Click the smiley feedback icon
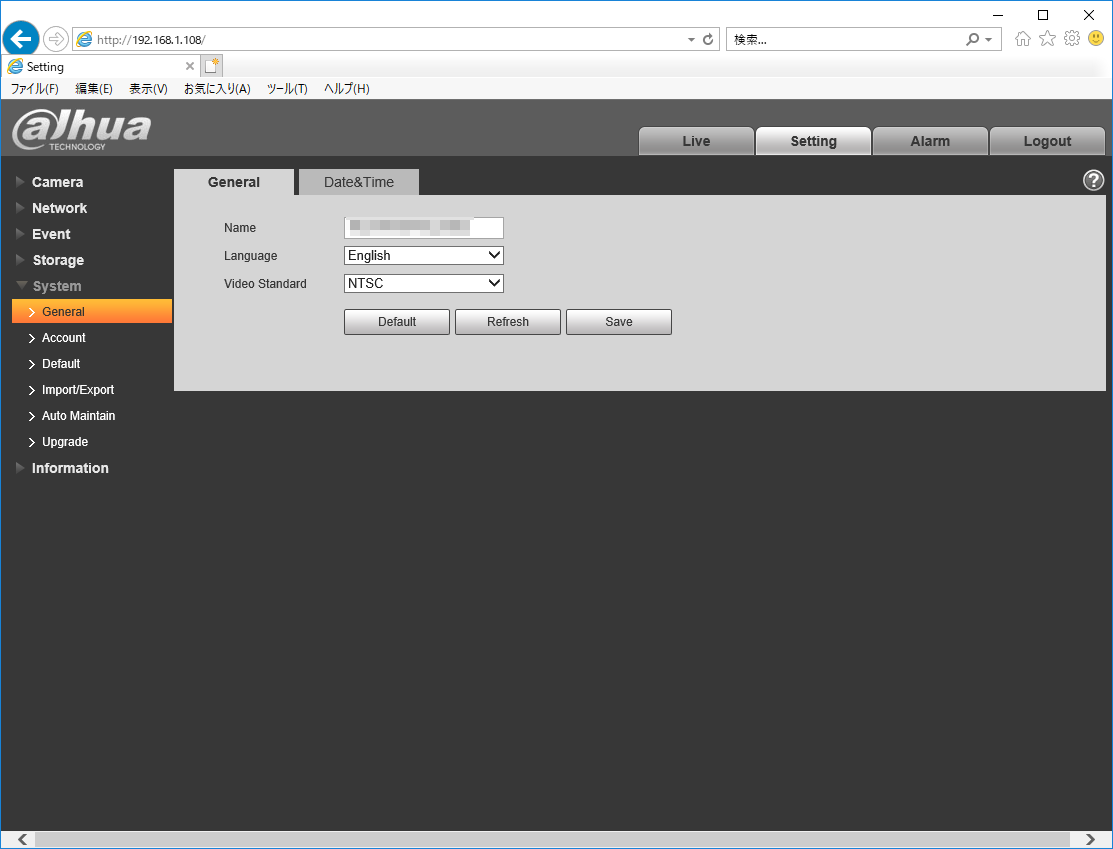The width and height of the screenshot is (1113, 849). point(1096,38)
